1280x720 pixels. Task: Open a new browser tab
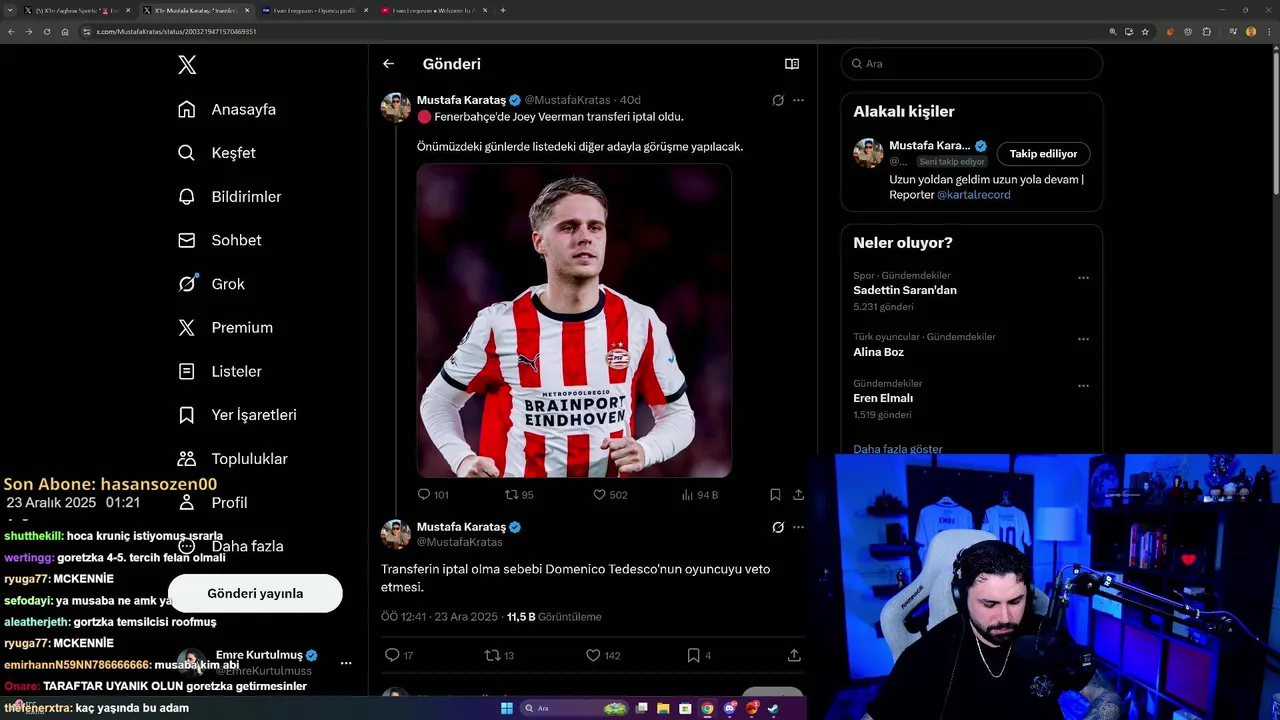tap(503, 10)
